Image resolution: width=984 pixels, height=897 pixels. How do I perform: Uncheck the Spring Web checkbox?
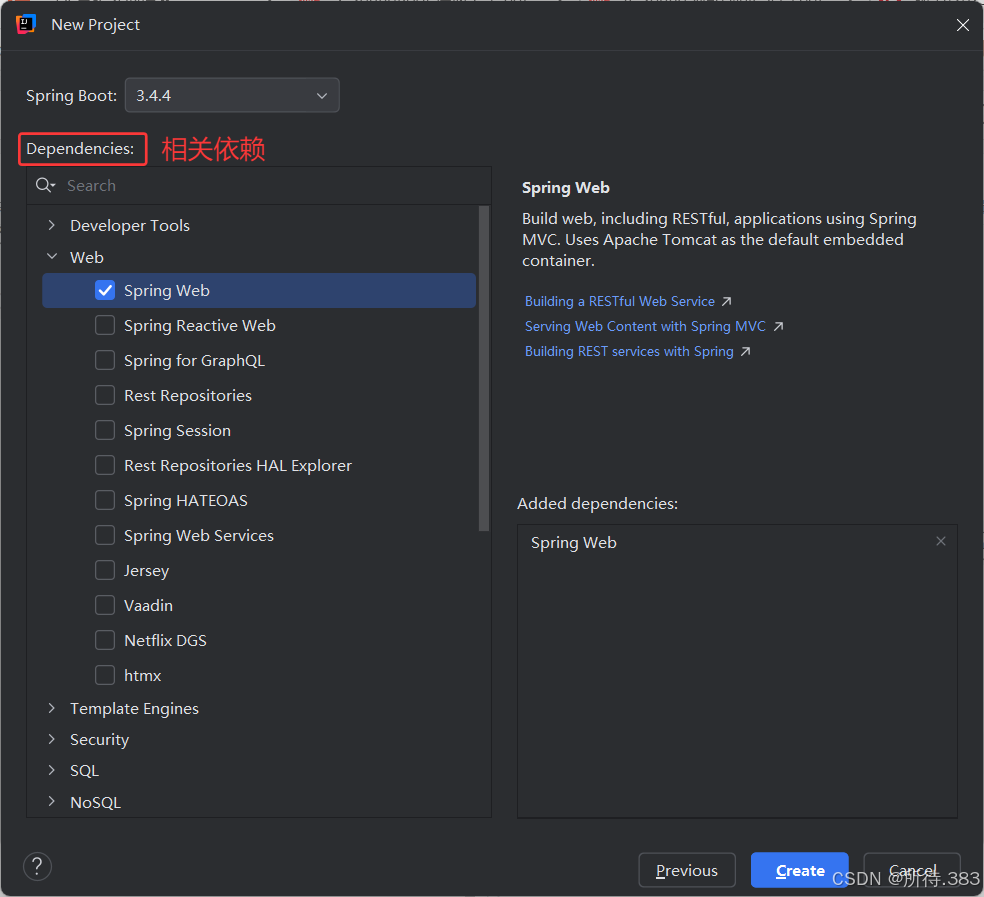tap(105, 290)
